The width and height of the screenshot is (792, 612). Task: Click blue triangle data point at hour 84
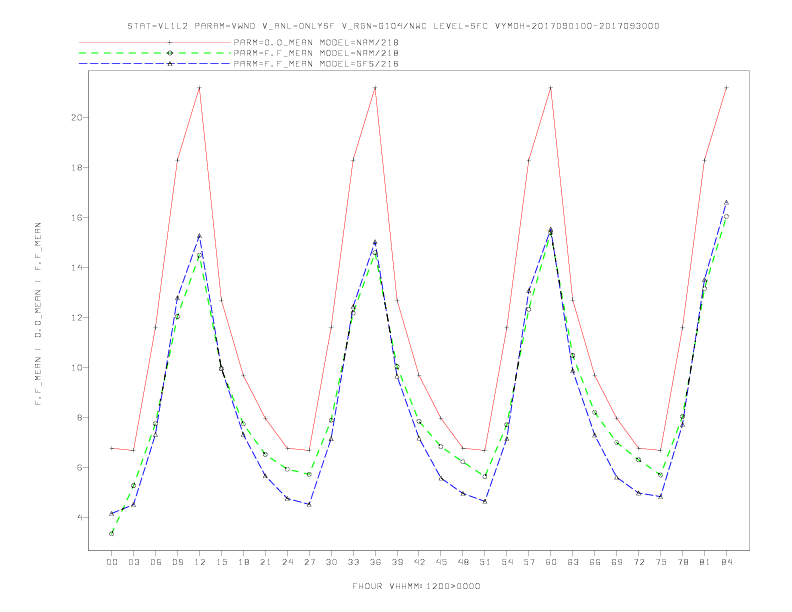[x=726, y=202]
